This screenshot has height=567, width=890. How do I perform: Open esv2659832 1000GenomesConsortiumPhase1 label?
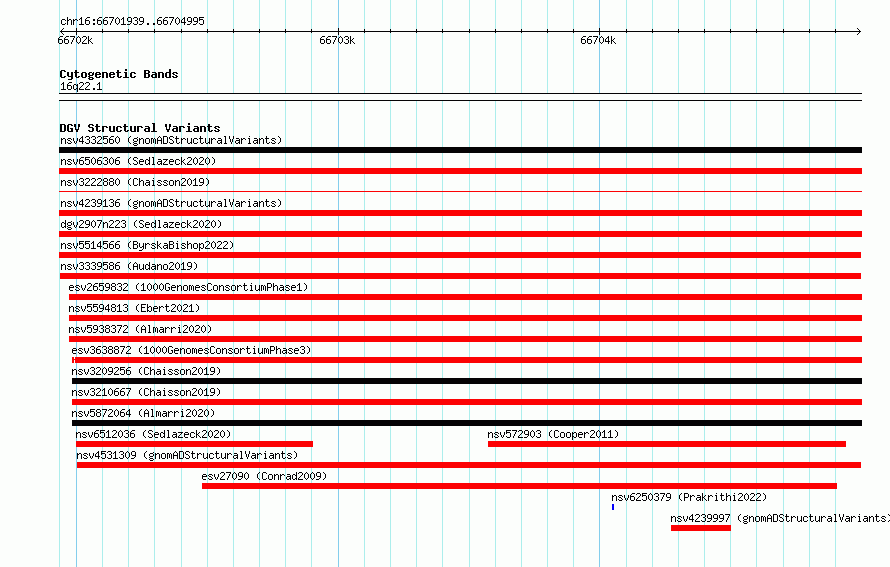[x=188, y=287]
